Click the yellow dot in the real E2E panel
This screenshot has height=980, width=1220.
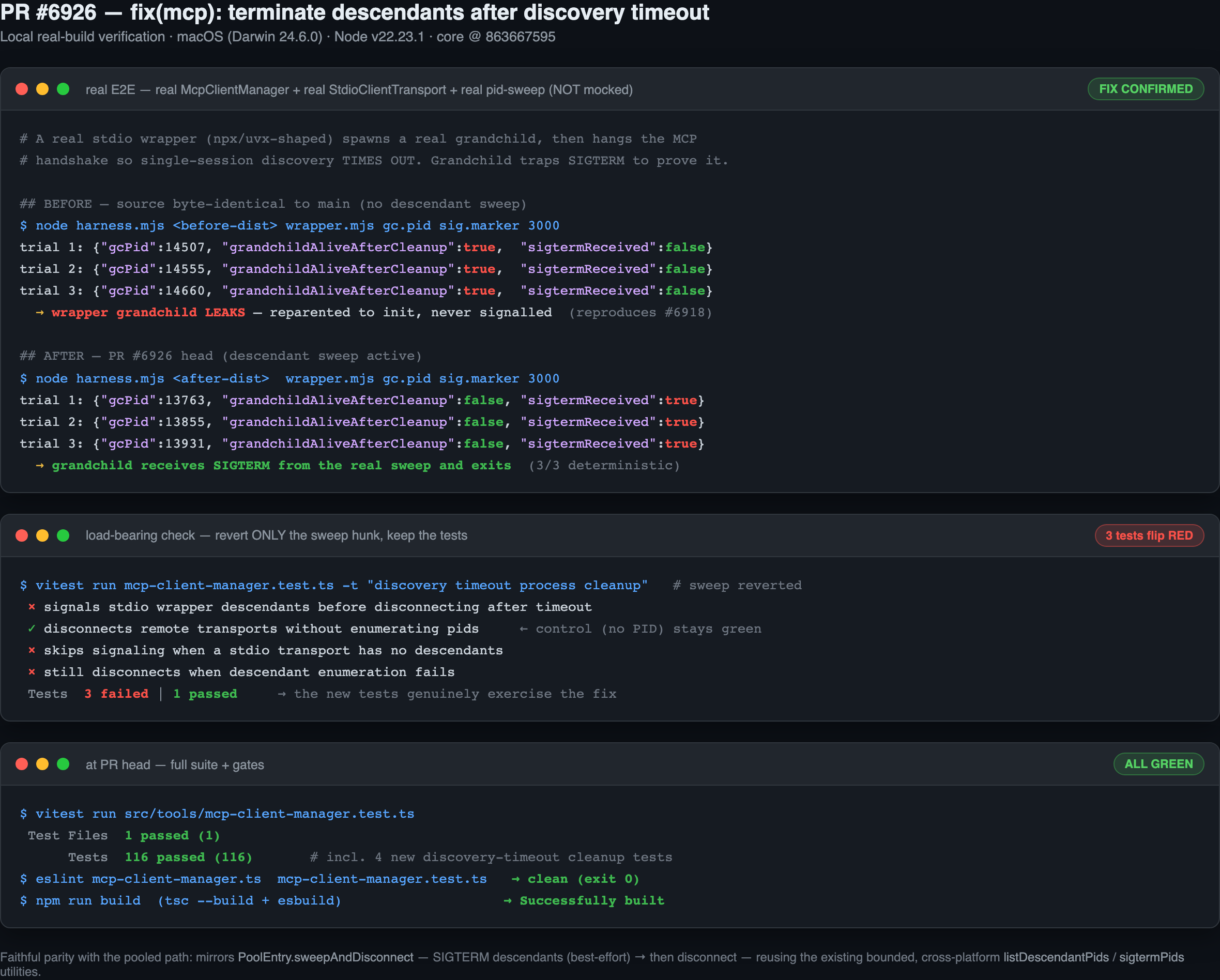click(x=42, y=89)
